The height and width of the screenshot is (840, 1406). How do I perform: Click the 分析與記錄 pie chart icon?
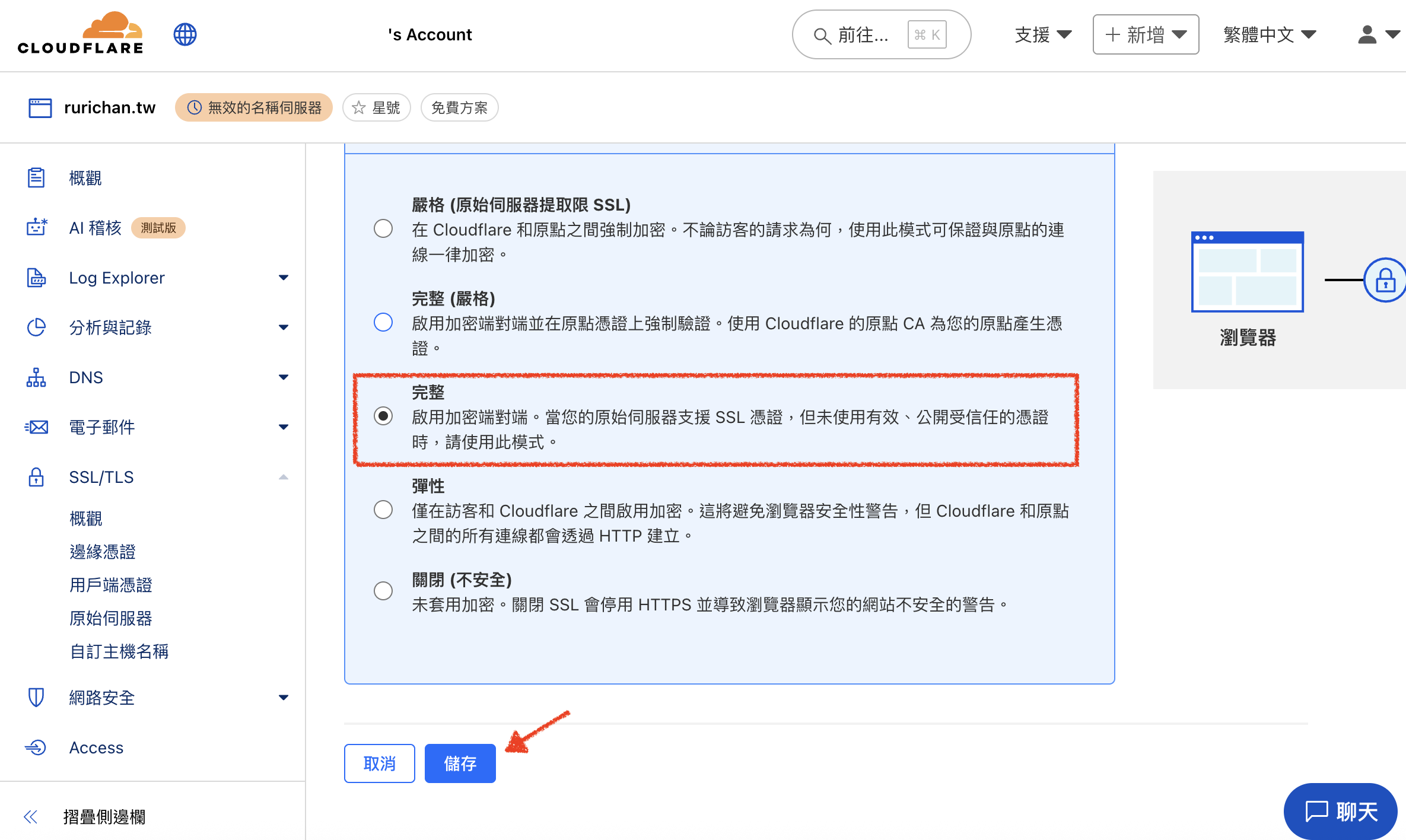click(x=36, y=327)
